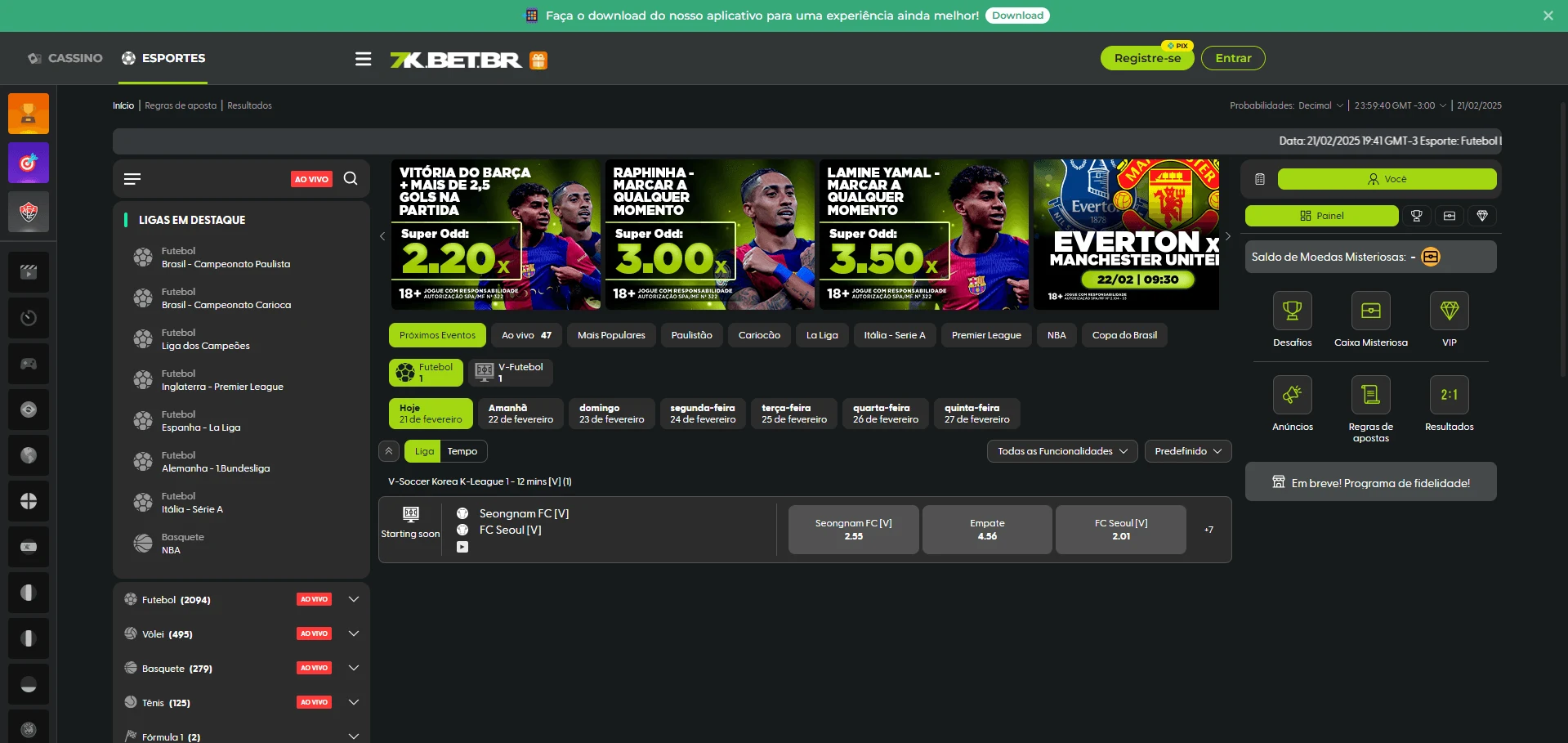
Task: Show live Basquete events via AO VIVO badge
Action: 314,668
